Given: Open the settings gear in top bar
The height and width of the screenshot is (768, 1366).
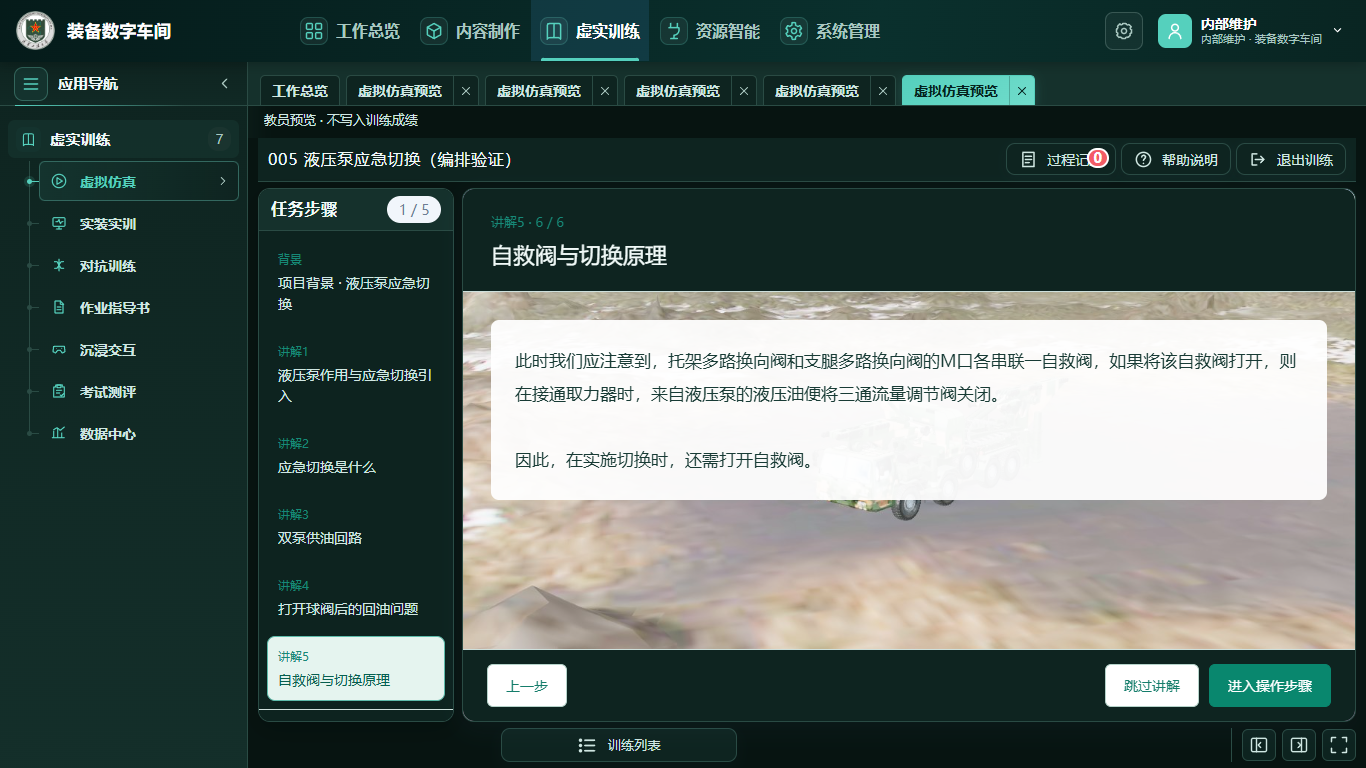Looking at the screenshot, I should [x=1123, y=31].
